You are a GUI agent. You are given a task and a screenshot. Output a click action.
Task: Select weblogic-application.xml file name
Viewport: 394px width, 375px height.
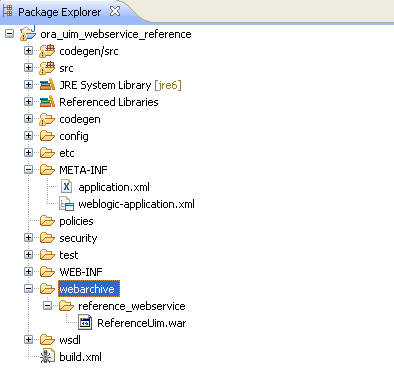136,204
